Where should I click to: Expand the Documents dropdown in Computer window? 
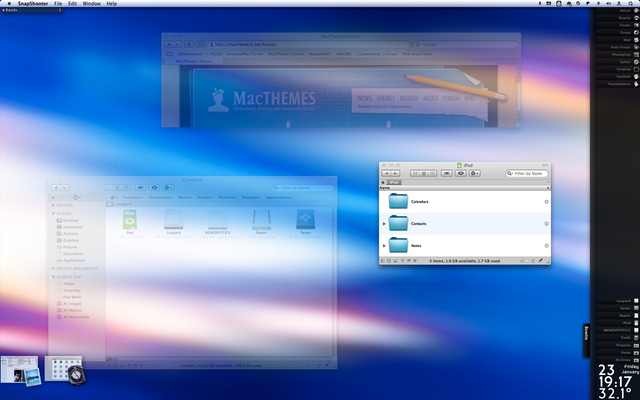160,198
